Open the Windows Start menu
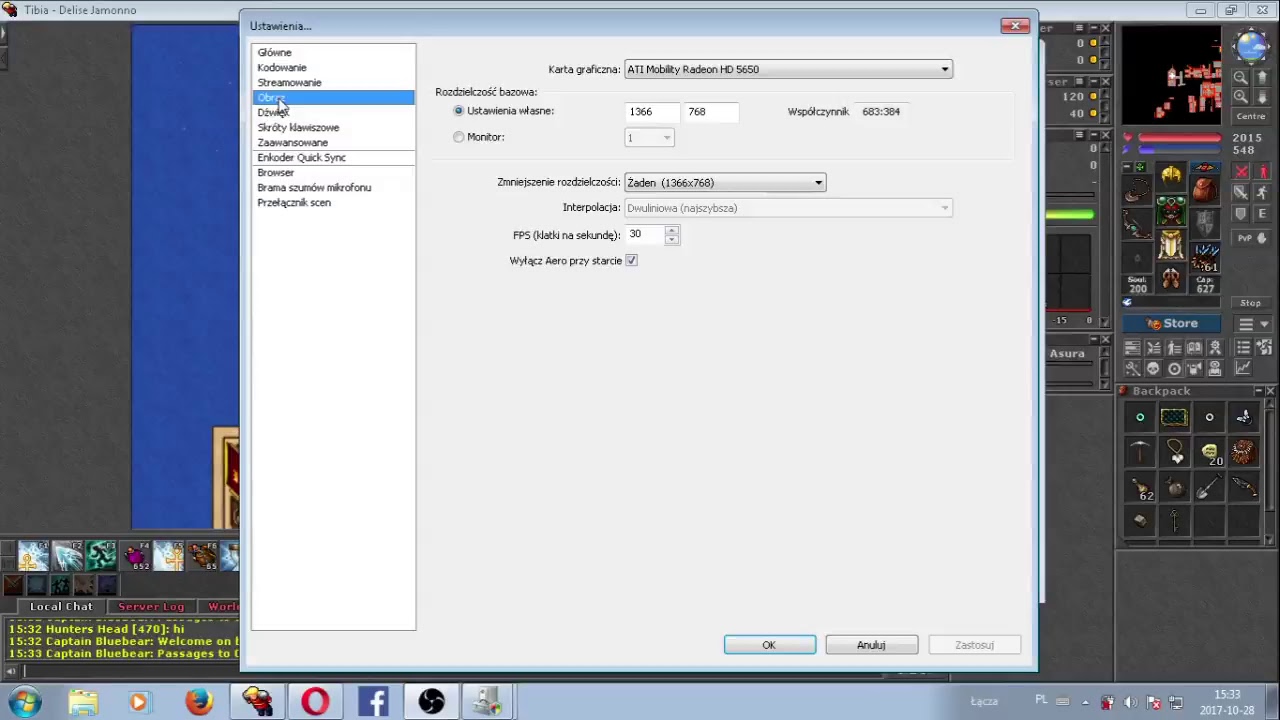 pos(25,702)
